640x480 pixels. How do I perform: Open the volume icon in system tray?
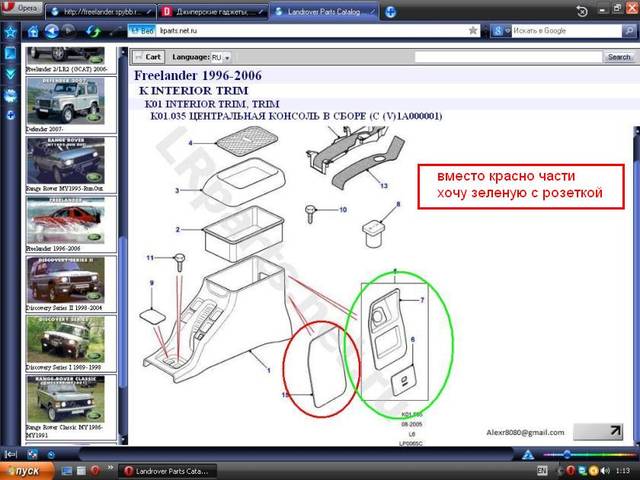[606, 471]
